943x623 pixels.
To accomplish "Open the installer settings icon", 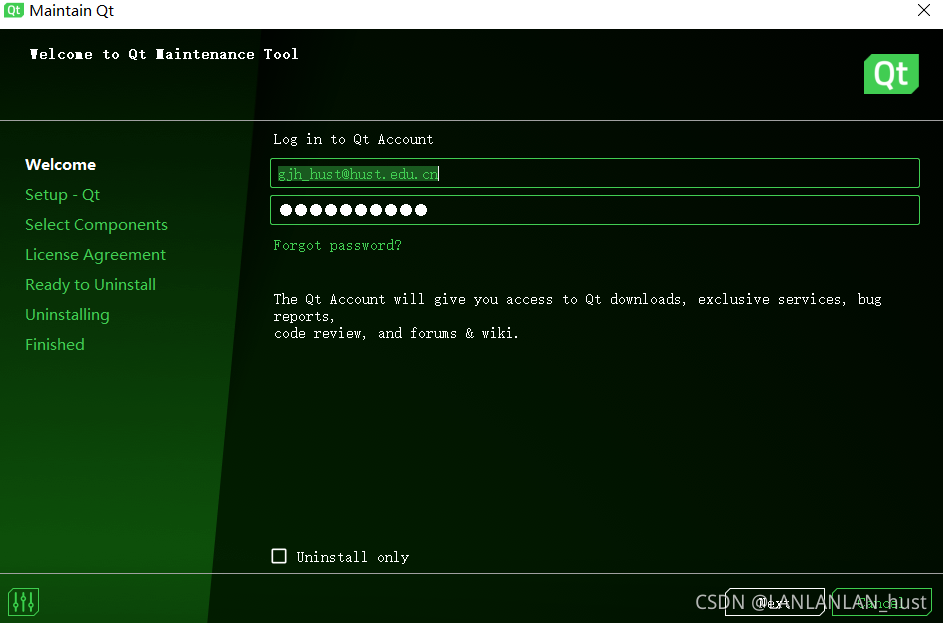I will click(x=23, y=602).
